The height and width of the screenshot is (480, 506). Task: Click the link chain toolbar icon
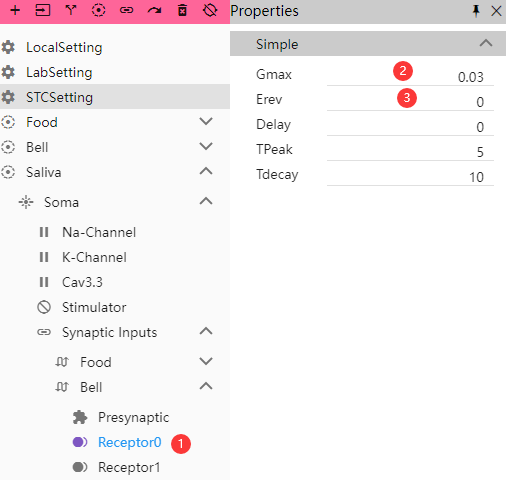click(126, 10)
